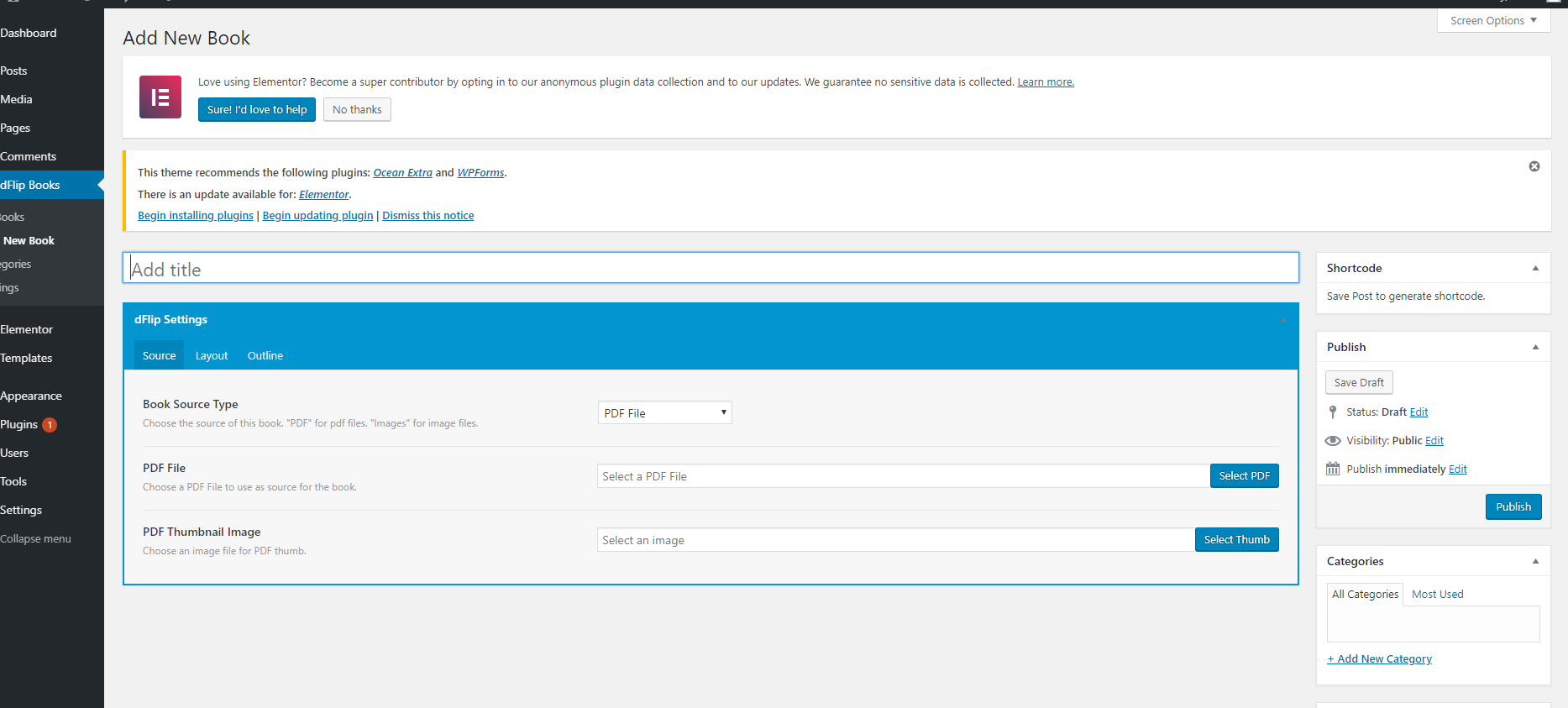This screenshot has width=1568, height=708.
Task: Edit the visibility via its Edit link
Action: tap(1434, 440)
